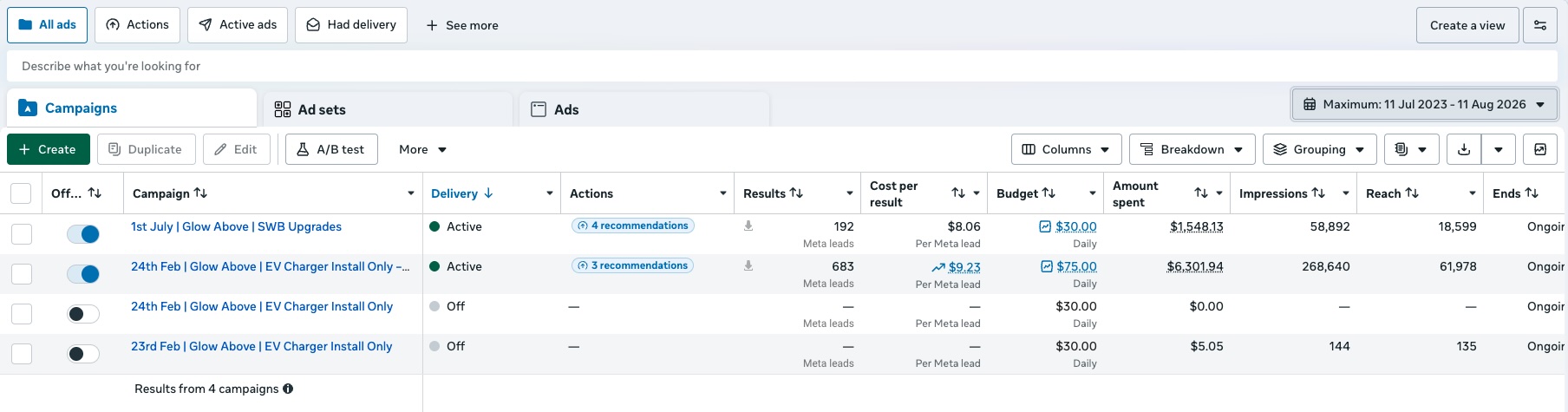Select checkbox for the 24th Feb EV Charger Install Only row that is off

coord(22,314)
